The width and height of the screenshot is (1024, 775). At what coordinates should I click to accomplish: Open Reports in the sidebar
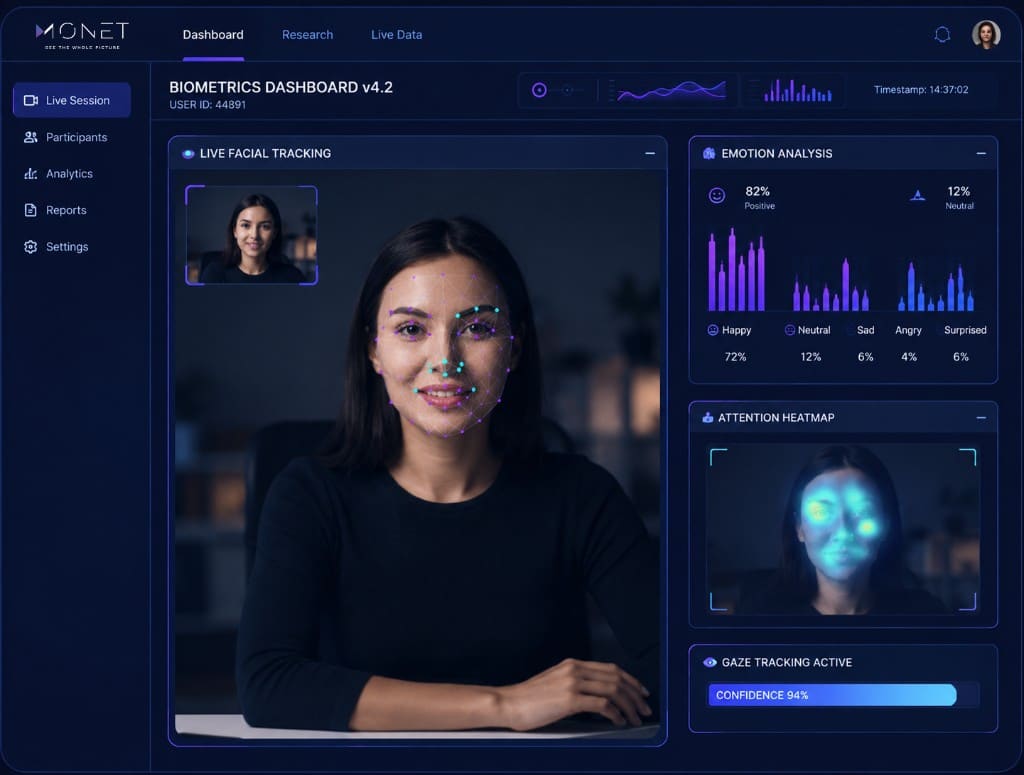tap(72, 210)
